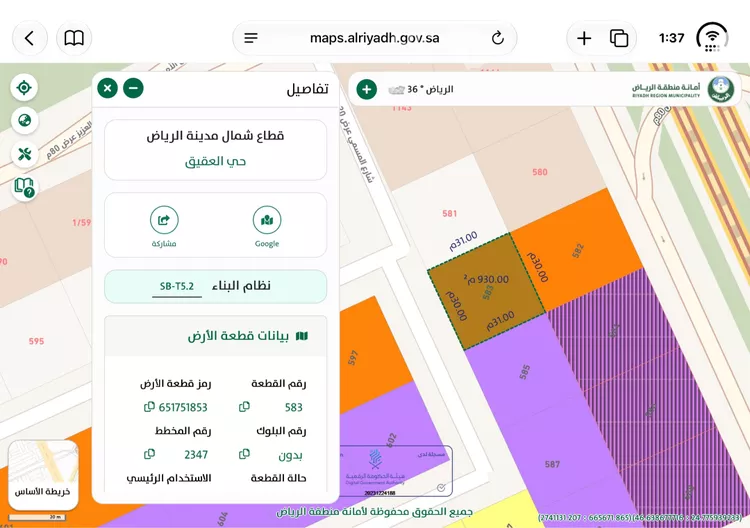Click the Digital Government Authority badge
Viewport: 750px width, 528px height.
(395, 471)
